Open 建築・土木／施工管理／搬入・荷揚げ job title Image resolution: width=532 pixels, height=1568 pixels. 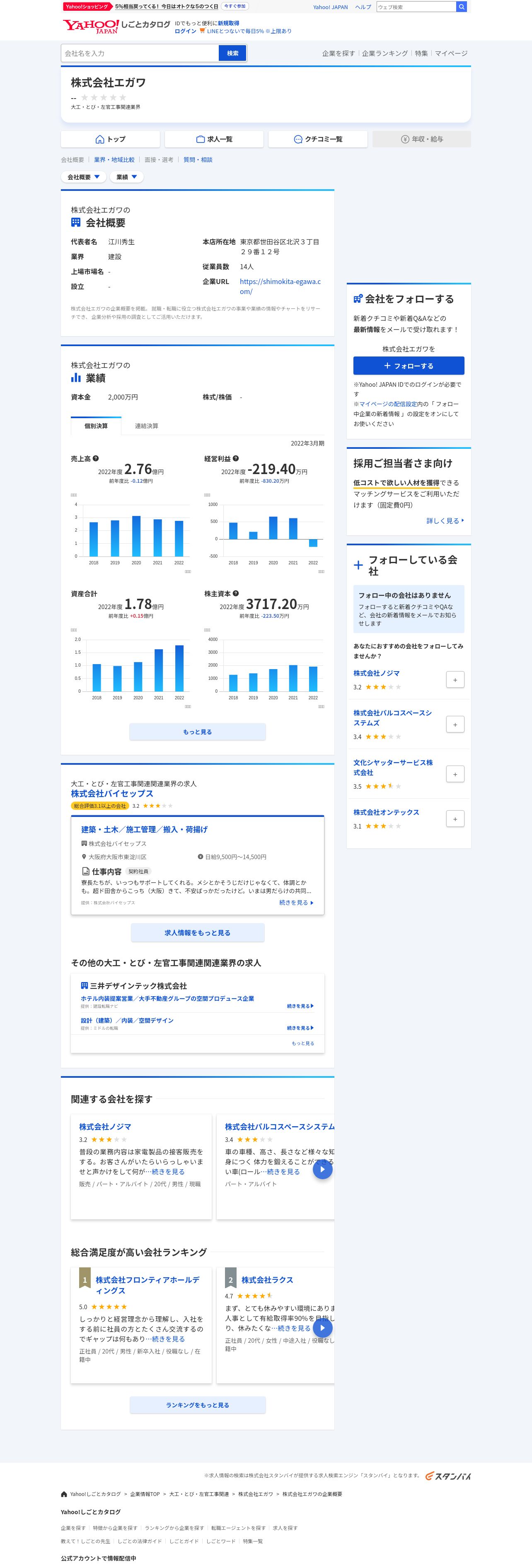pos(145,829)
